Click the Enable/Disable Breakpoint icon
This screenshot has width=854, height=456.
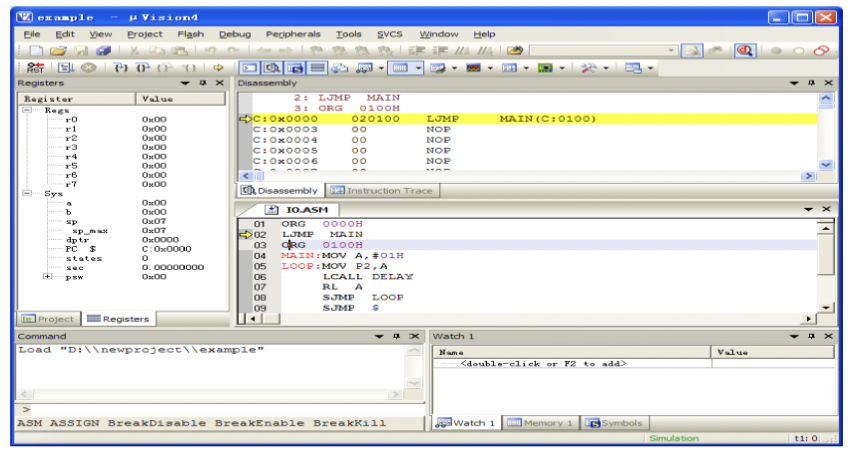point(798,51)
